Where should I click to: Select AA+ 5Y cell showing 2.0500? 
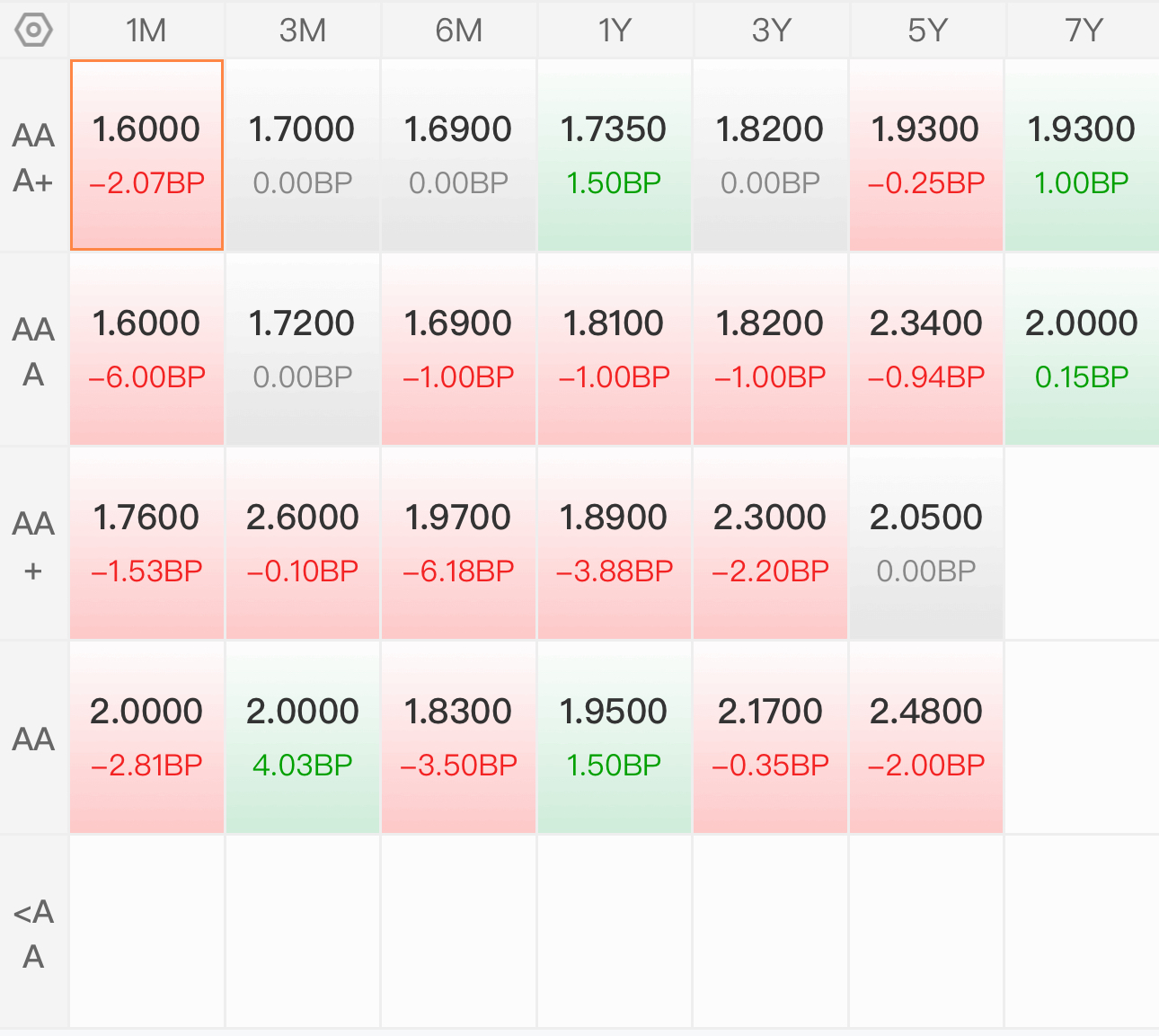pyautogui.click(x=926, y=544)
